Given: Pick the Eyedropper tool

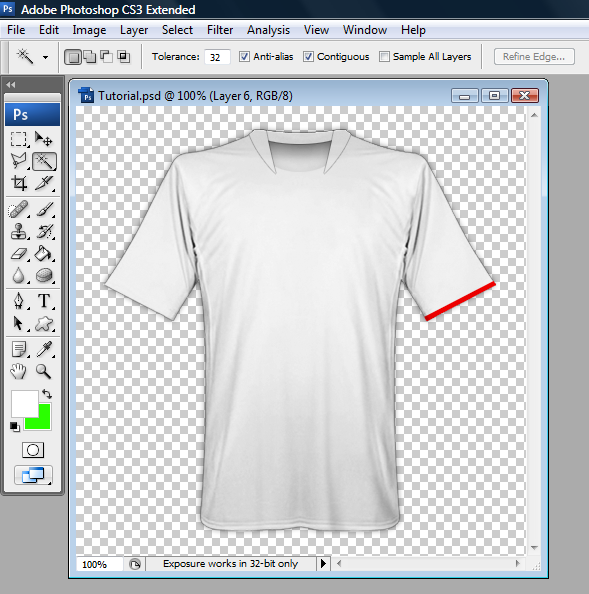Looking at the screenshot, I should click(44, 349).
